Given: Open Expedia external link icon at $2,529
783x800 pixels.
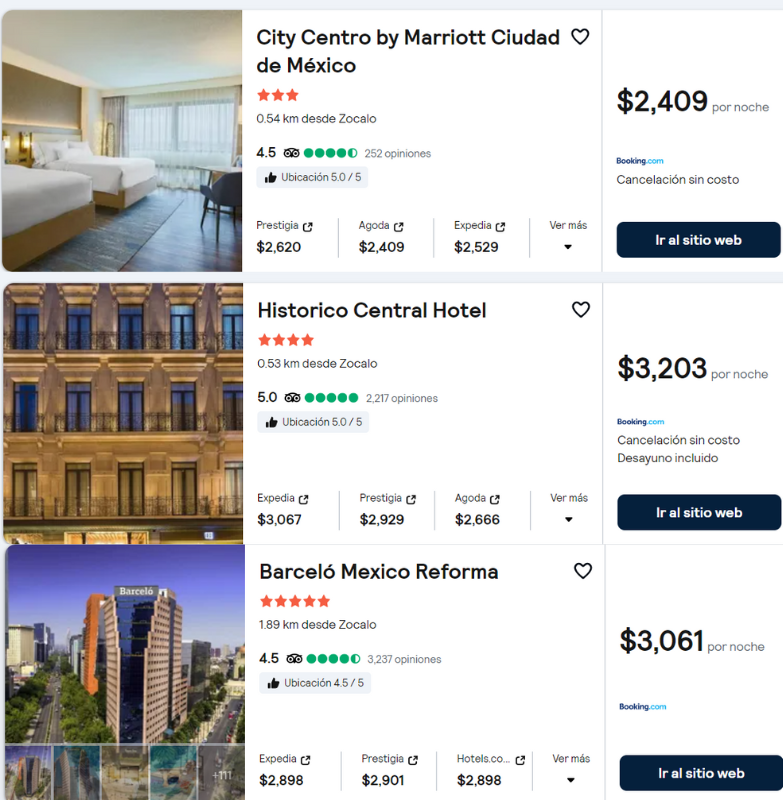Looking at the screenshot, I should pos(500,227).
